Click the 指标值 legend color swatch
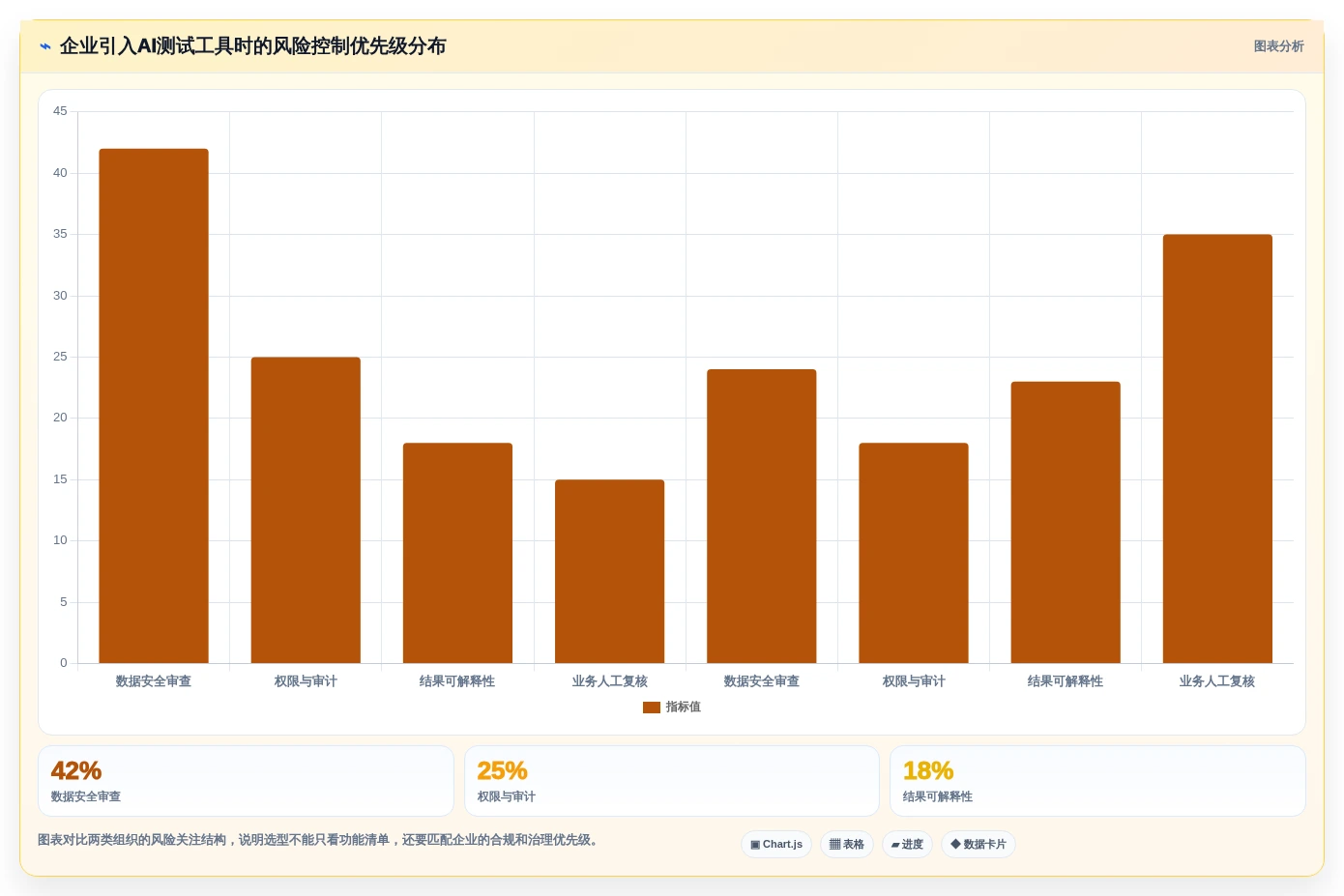 coord(652,708)
